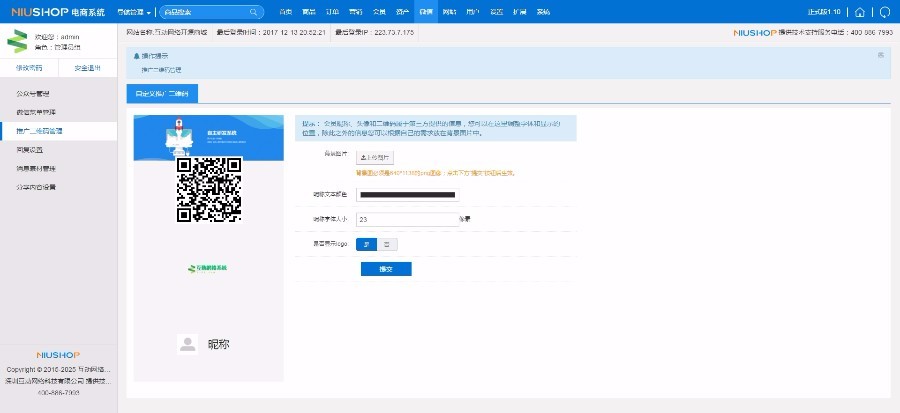Click the 正式版1.10 version label
This screenshot has height=413, width=900.
[x=824, y=12]
